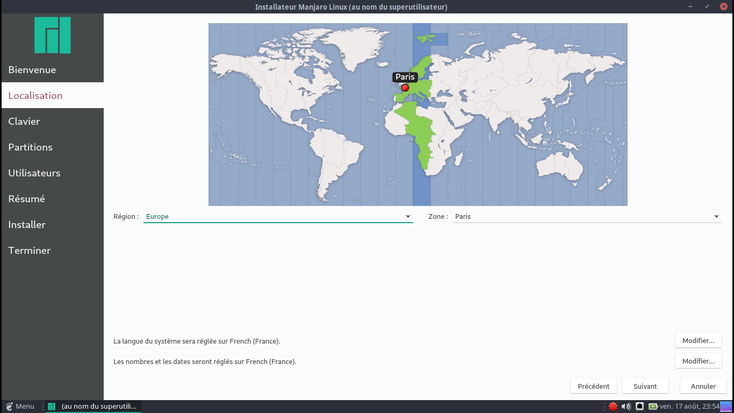The height and width of the screenshot is (413, 734).
Task: Click the numbers and dates locale text
Action: (x=205, y=361)
